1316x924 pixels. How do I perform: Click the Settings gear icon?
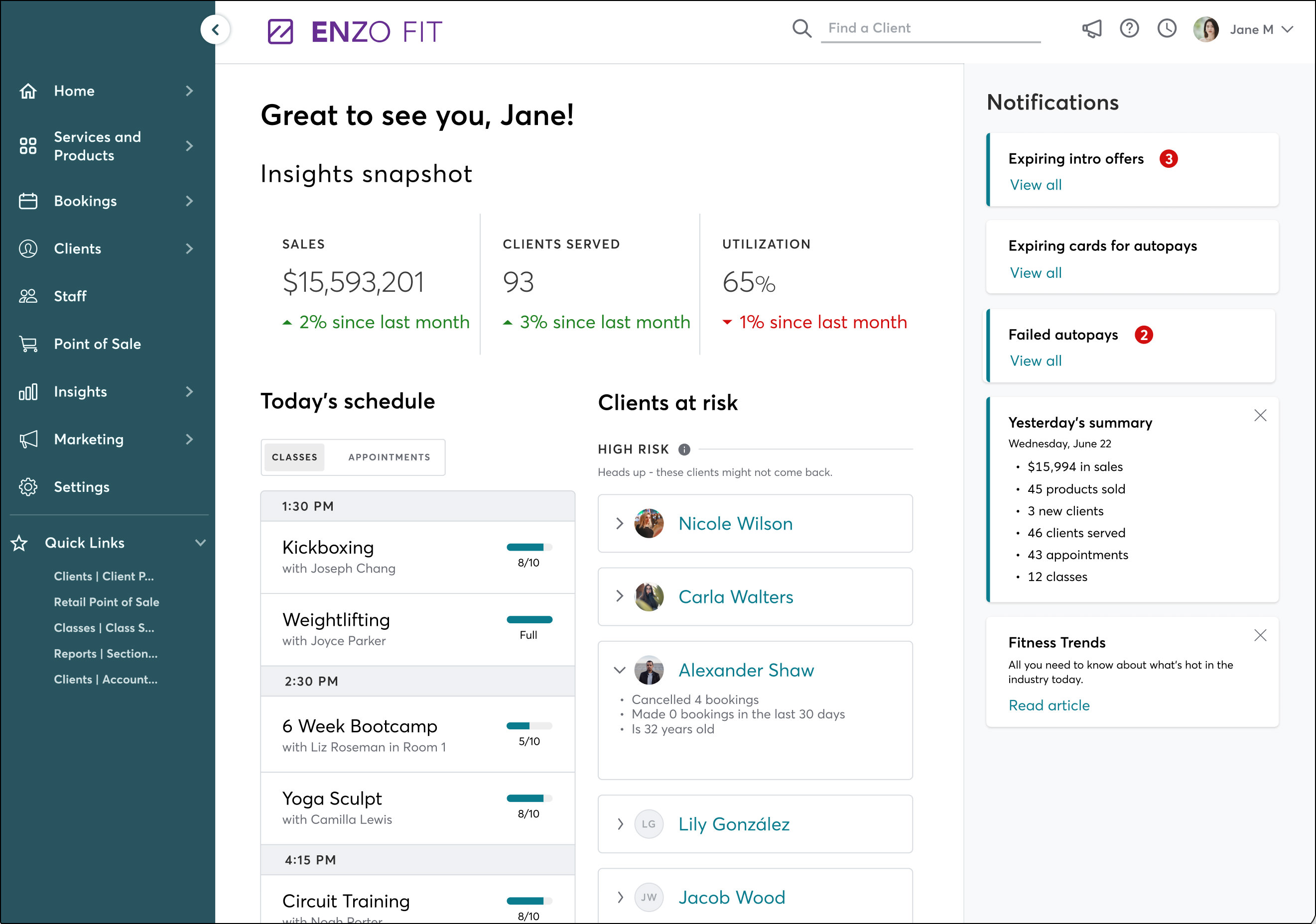(x=28, y=487)
